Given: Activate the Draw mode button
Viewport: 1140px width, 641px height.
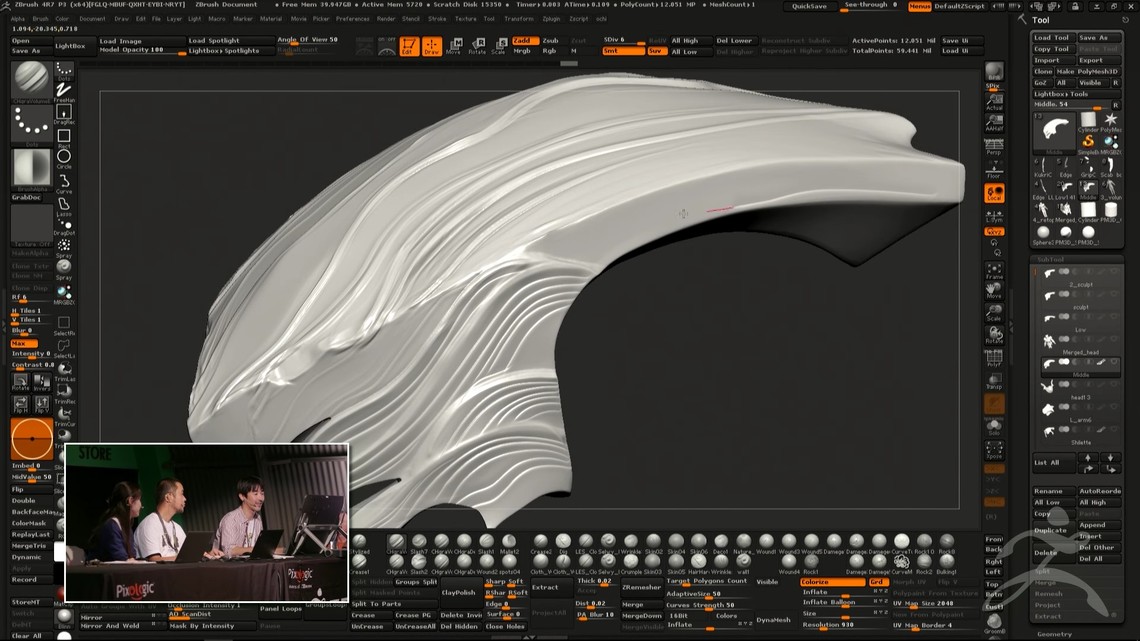Looking at the screenshot, I should [432, 47].
